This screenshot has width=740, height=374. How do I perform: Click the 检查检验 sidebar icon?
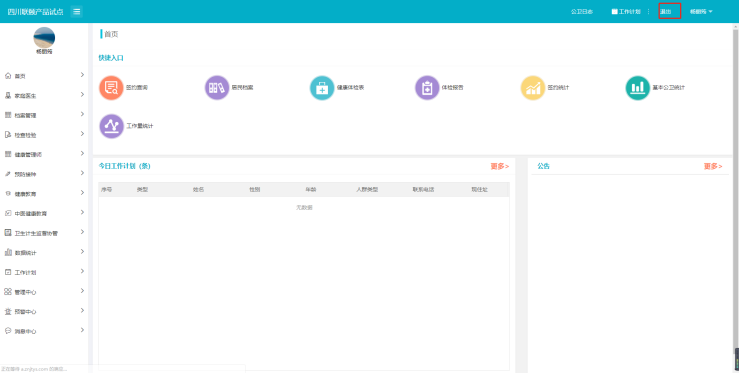click(x=8, y=135)
